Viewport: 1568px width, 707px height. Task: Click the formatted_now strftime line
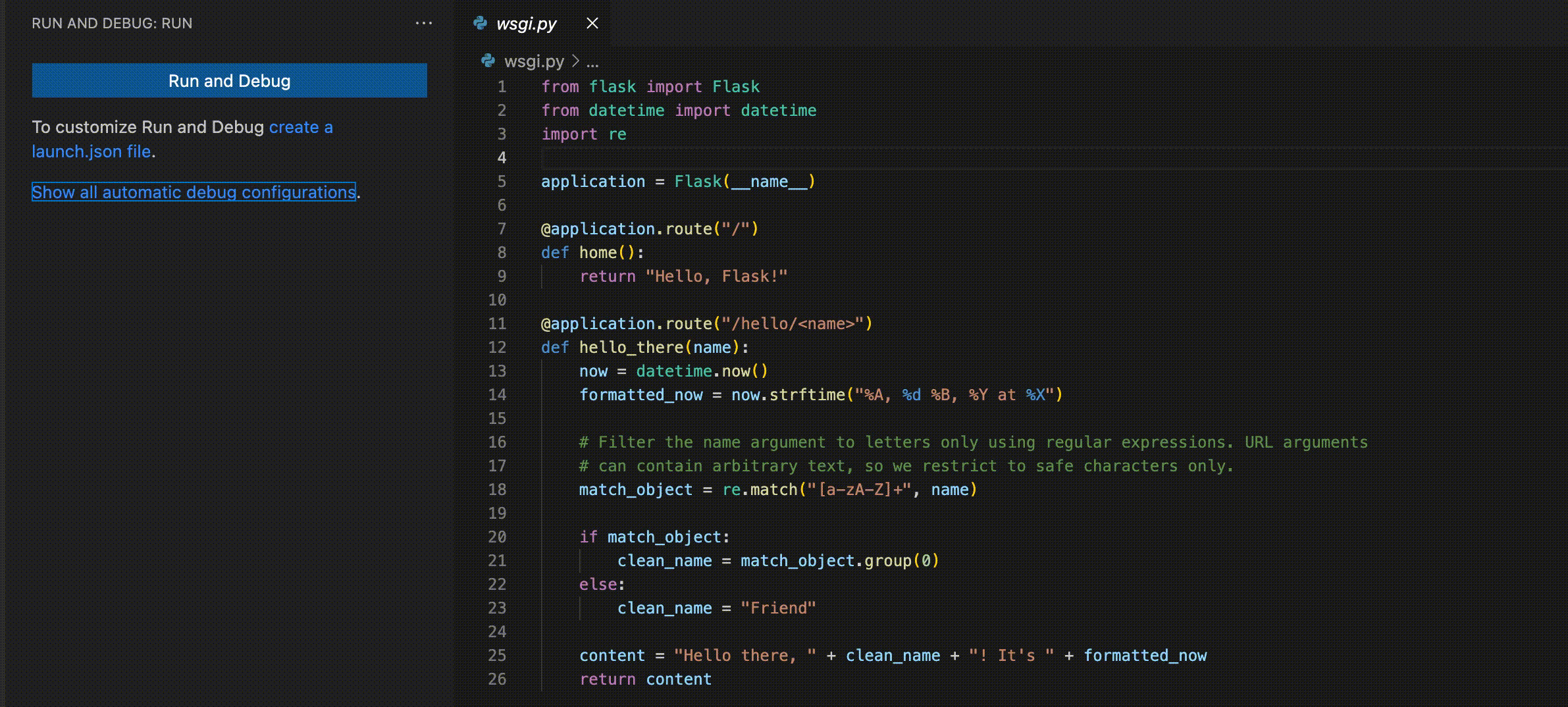pos(821,394)
